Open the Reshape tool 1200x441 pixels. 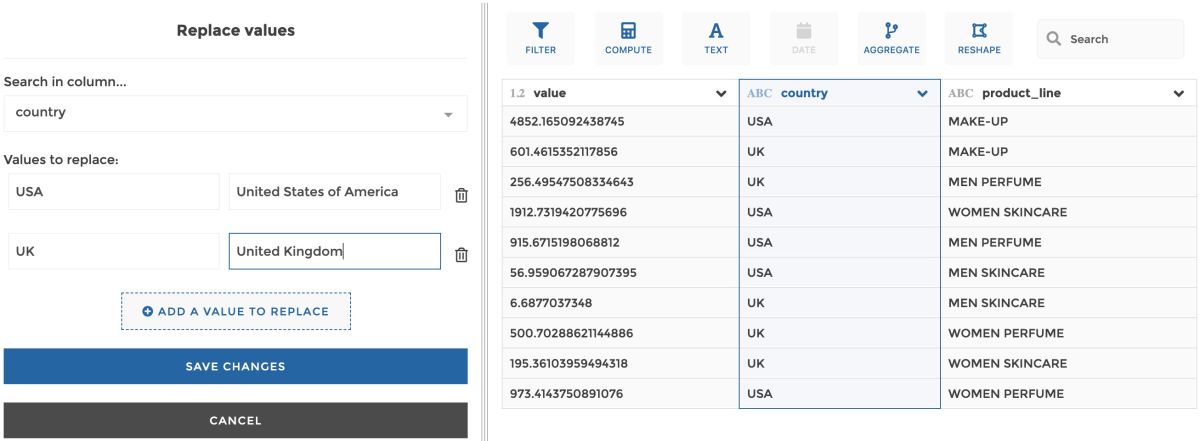[x=979, y=39]
